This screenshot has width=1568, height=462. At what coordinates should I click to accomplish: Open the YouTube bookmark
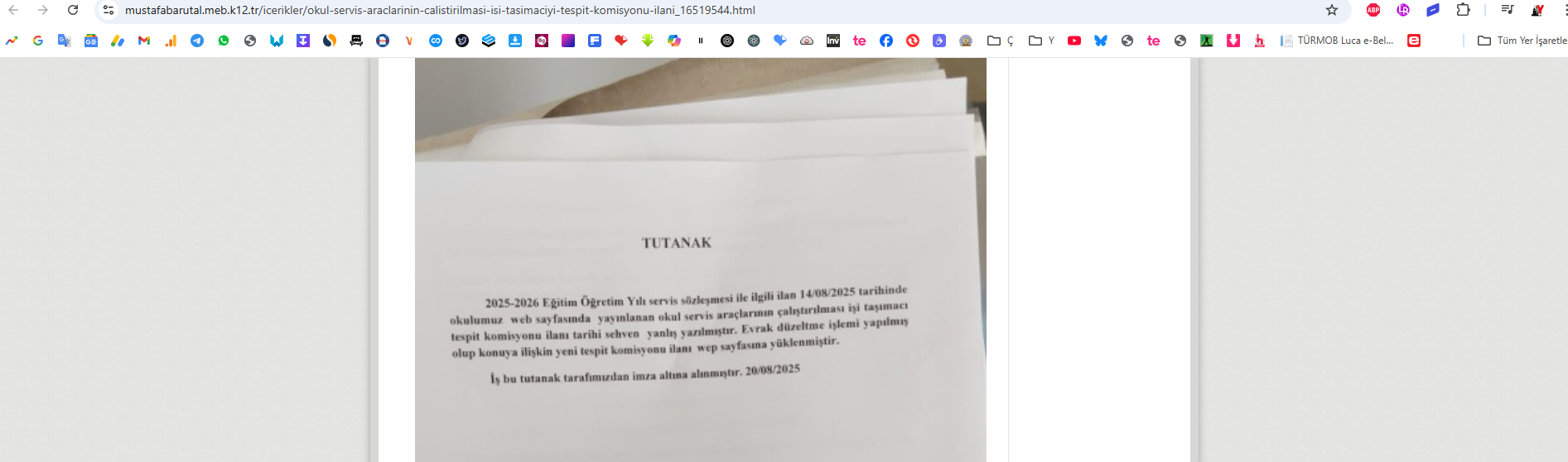tap(1074, 41)
